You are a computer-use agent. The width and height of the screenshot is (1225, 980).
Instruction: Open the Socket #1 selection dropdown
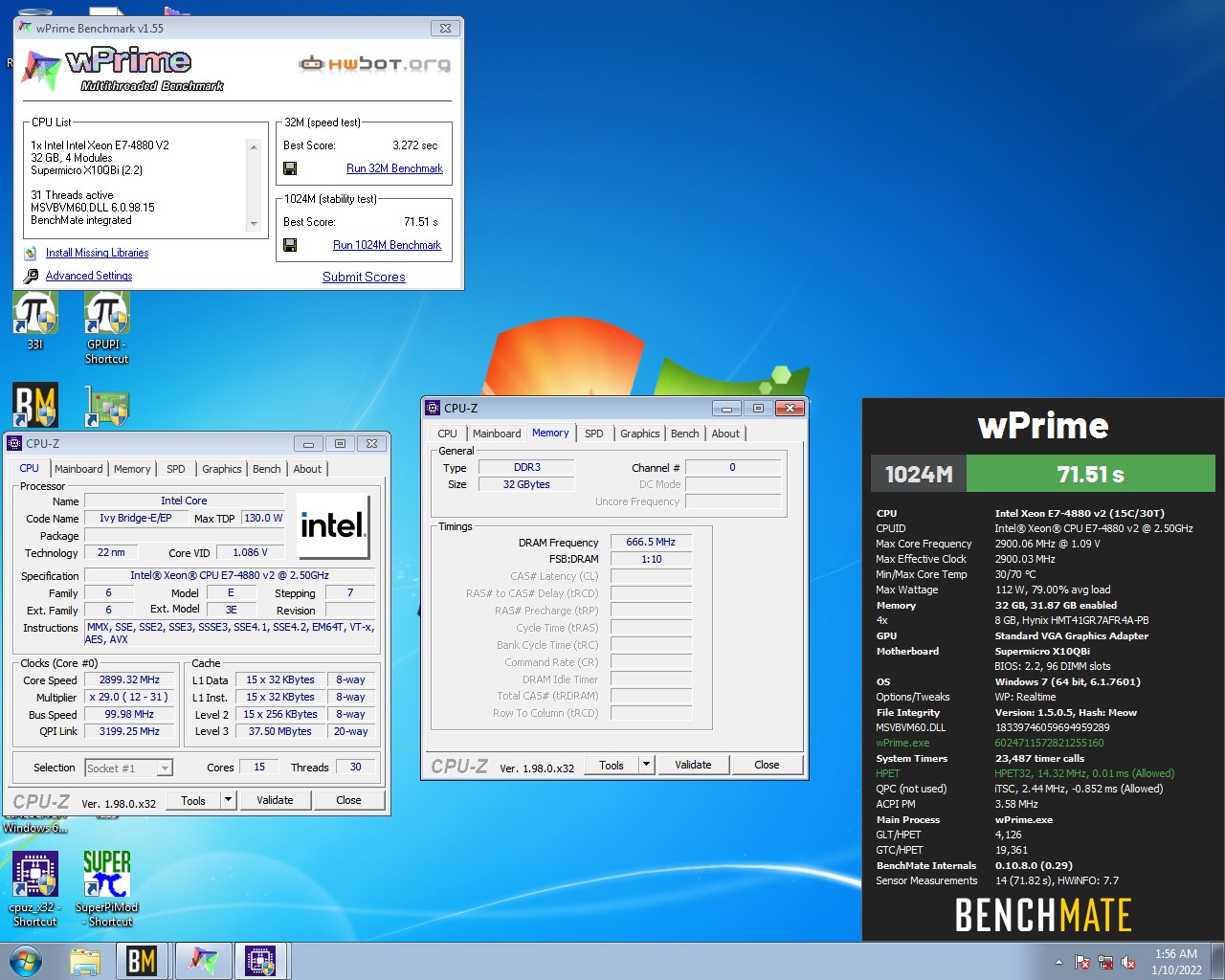(128, 768)
